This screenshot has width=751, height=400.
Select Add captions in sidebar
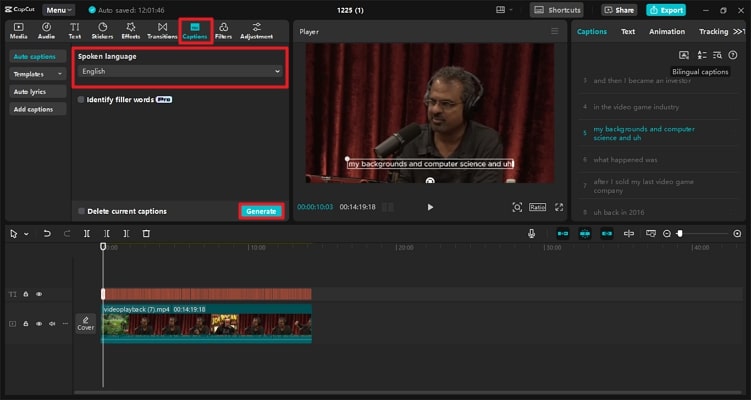coord(37,109)
